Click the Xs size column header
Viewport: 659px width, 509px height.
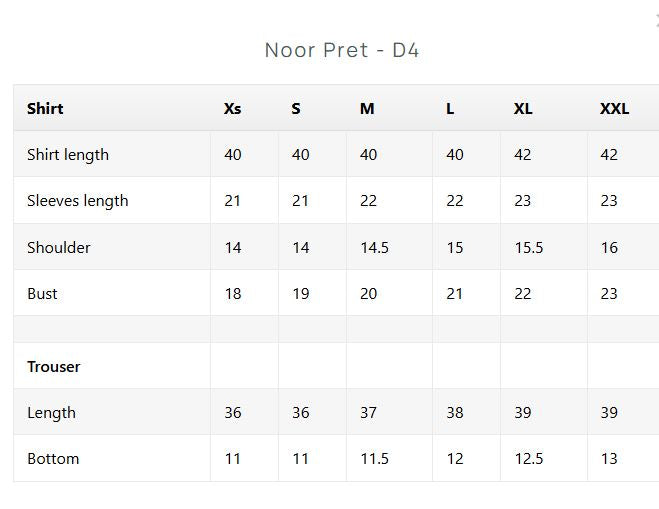[x=232, y=109]
